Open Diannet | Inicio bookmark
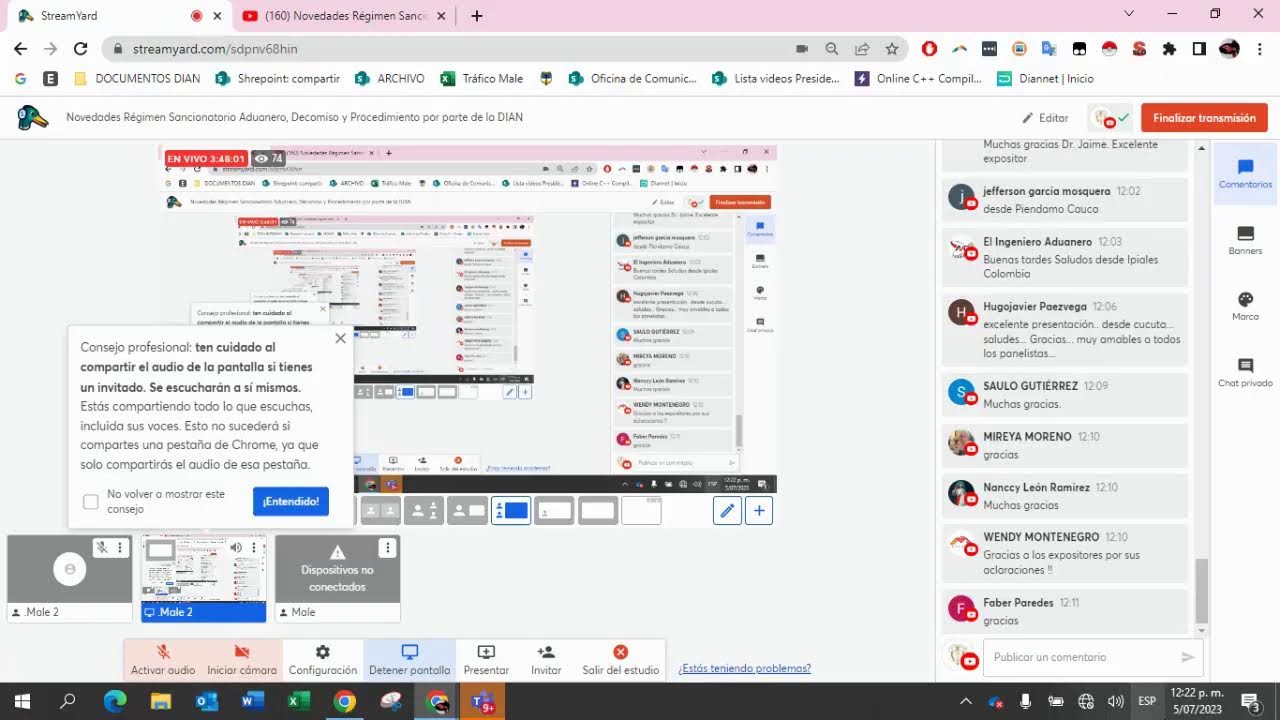The width and height of the screenshot is (1280, 720). [1045, 78]
